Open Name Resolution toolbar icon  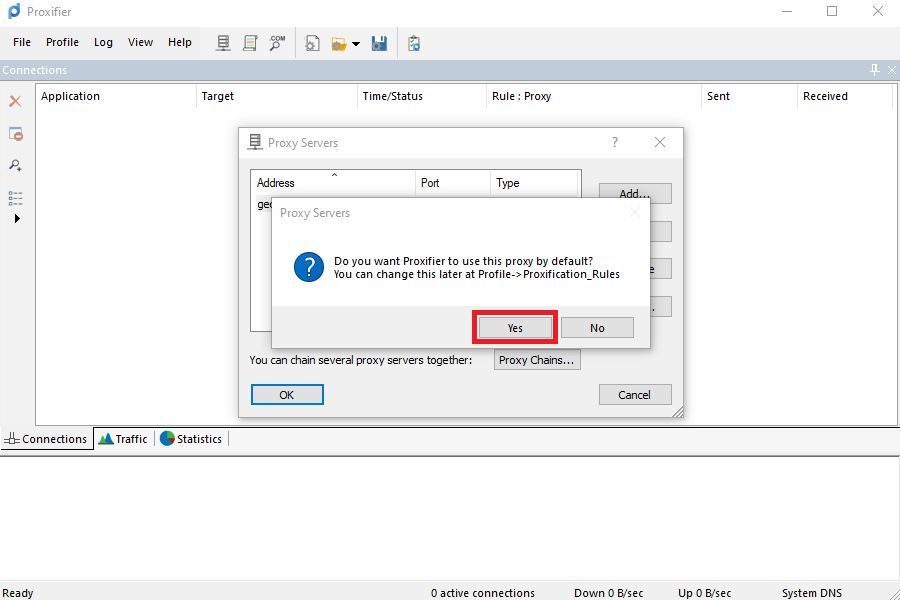click(277, 43)
